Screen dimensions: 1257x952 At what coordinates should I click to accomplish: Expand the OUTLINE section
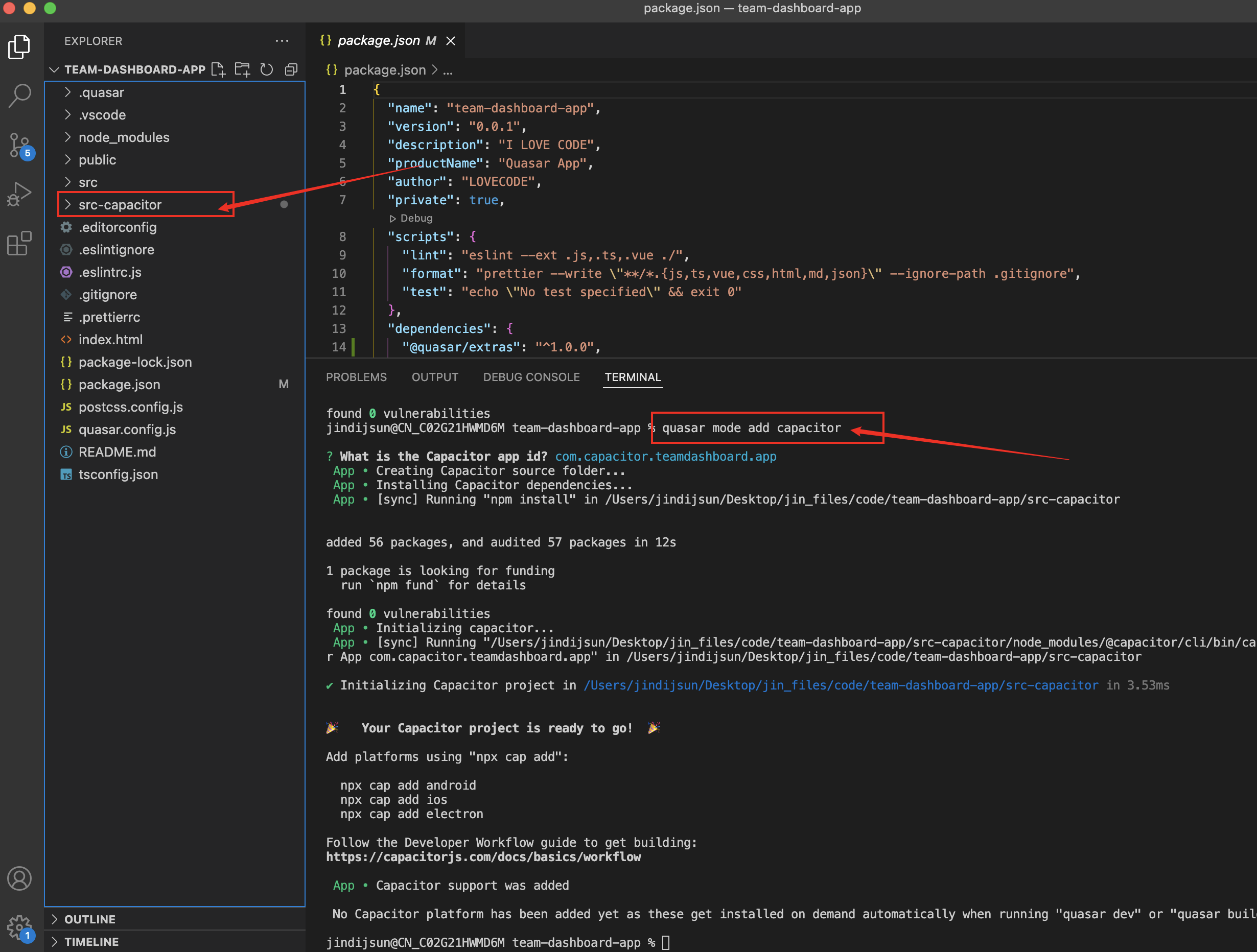pos(89,919)
